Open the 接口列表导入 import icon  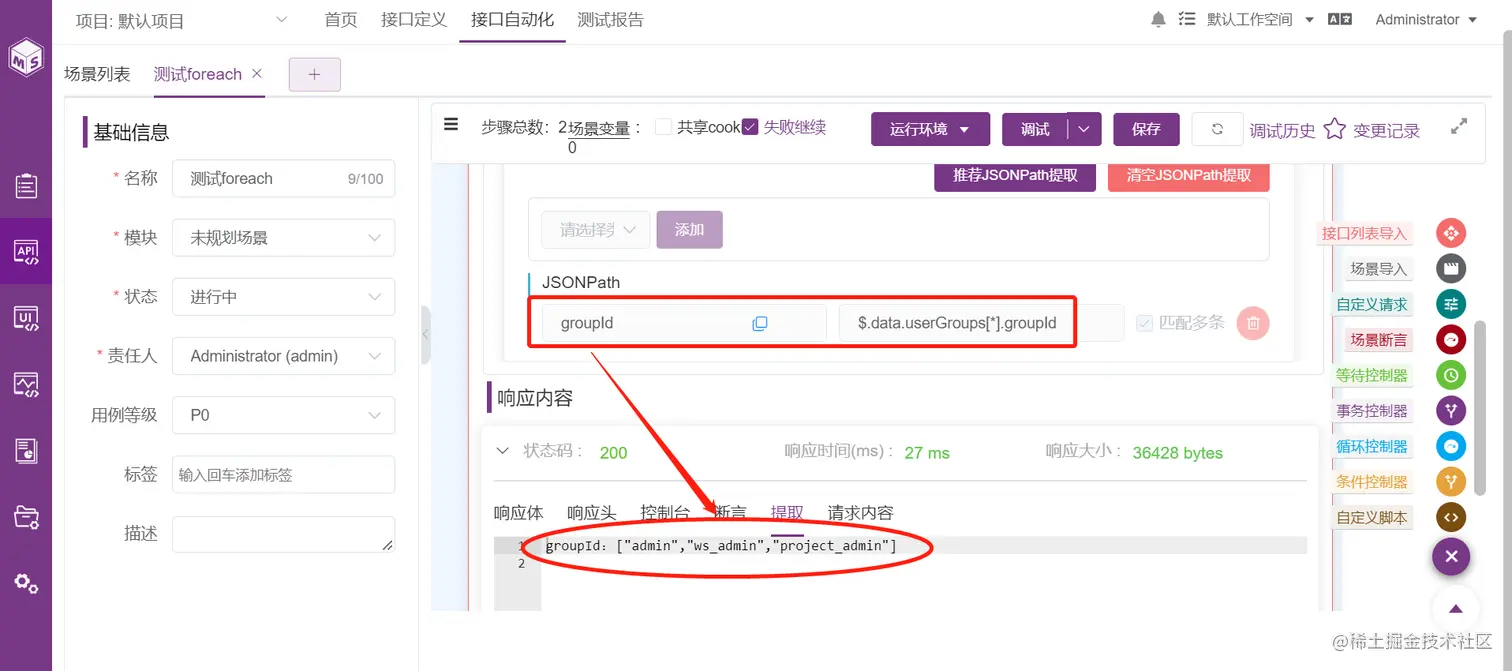click(x=1451, y=233)
